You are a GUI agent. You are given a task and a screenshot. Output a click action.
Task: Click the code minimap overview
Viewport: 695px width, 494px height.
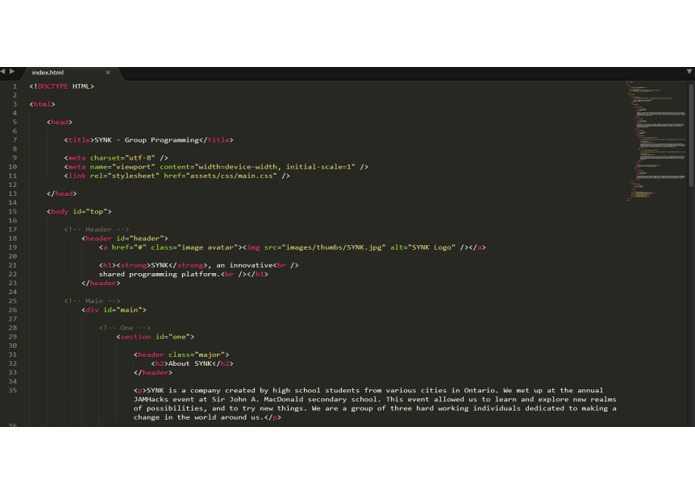point(656,142)
